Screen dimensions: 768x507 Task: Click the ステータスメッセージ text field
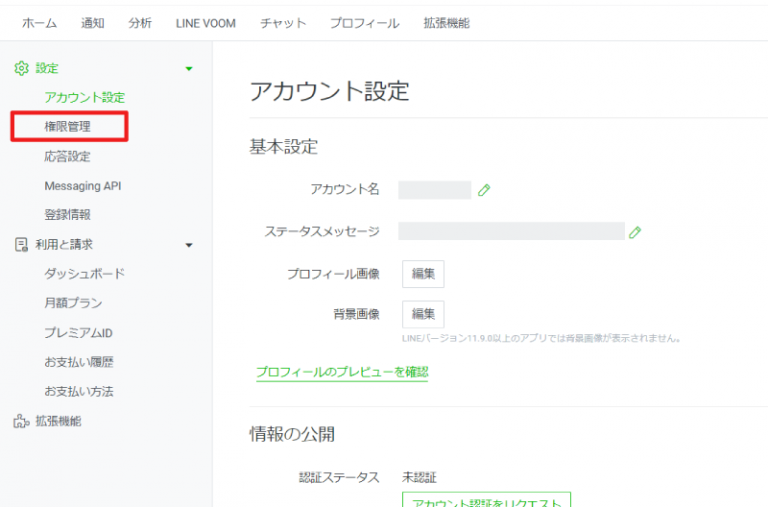pos(511,232)
